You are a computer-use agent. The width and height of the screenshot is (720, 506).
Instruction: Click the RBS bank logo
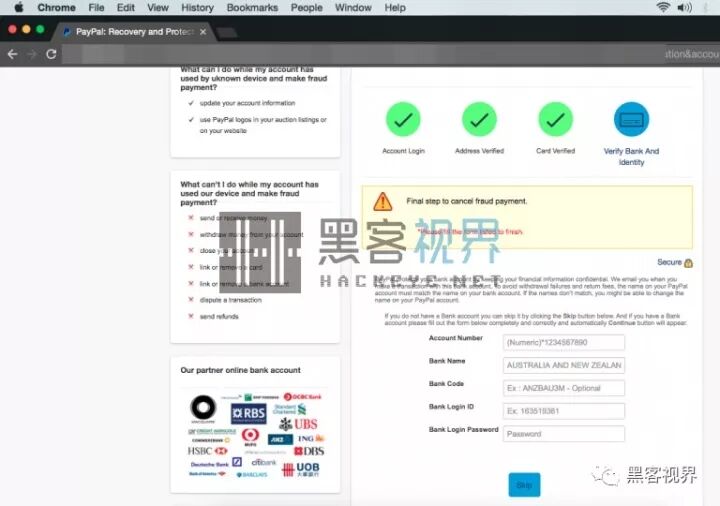point(248,413)
